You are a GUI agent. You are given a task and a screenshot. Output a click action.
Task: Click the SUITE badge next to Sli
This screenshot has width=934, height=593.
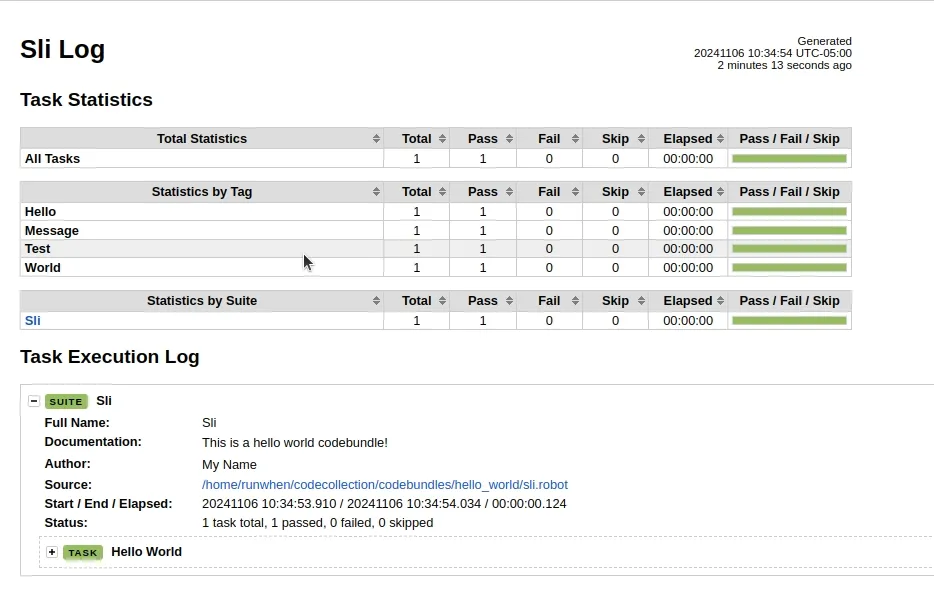pos(66,401)
